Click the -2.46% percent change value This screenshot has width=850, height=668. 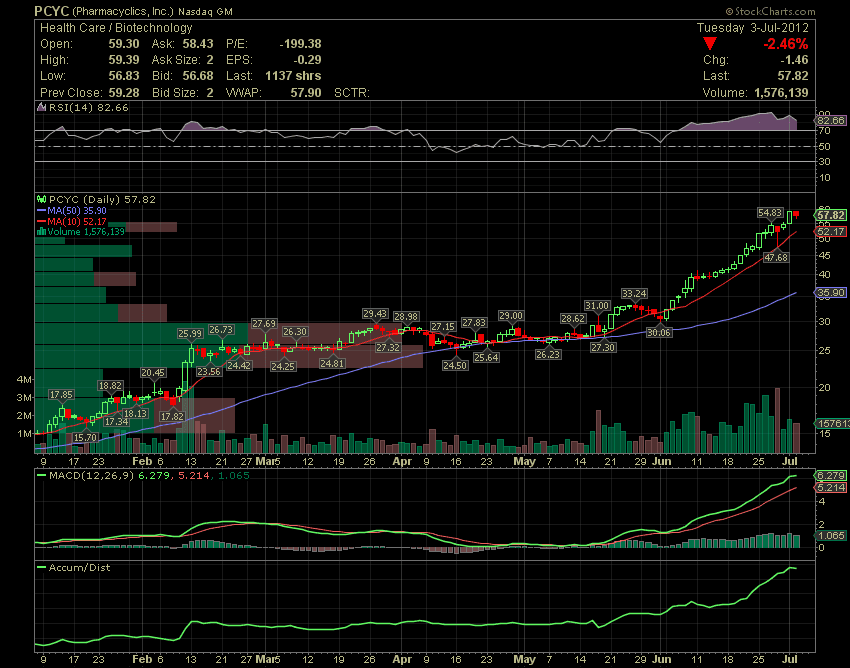[785, 44]
